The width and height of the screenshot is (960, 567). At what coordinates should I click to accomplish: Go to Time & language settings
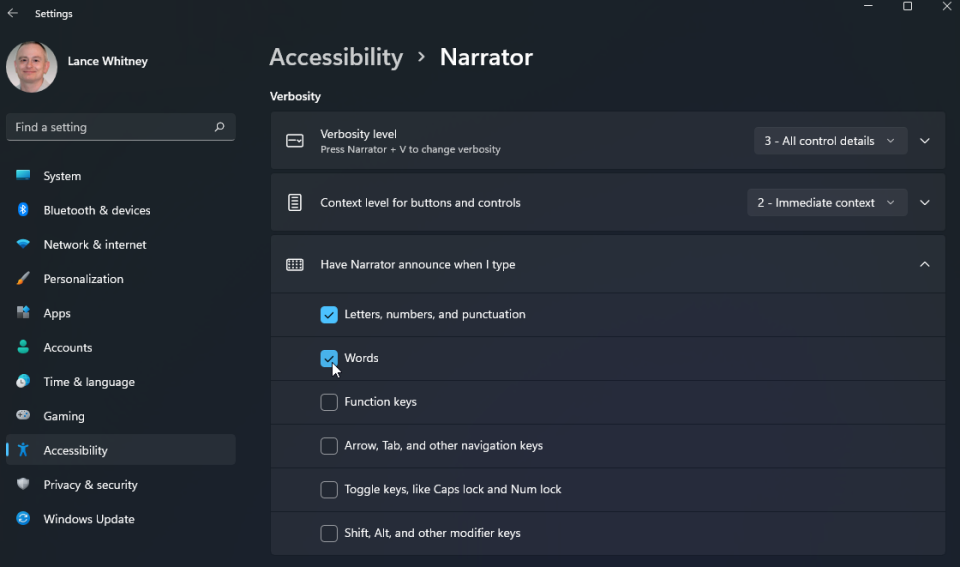tap(89, 382)
